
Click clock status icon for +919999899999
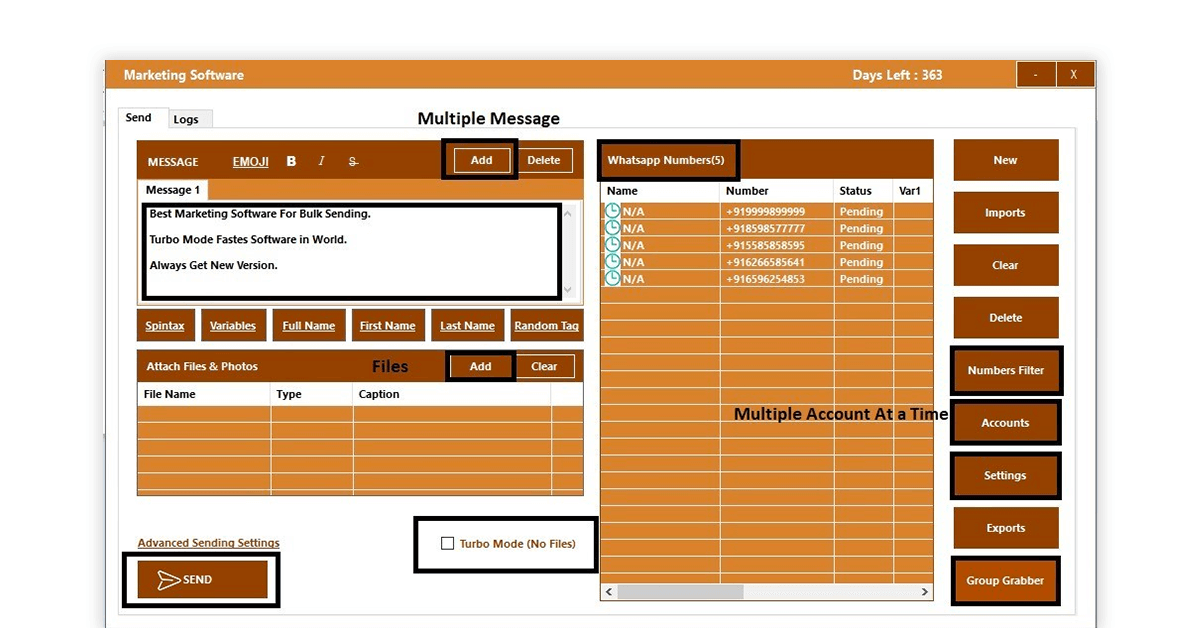(612, 211)
